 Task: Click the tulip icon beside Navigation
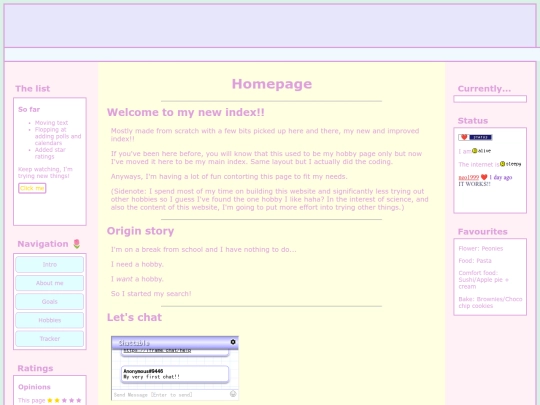pos(77,244)
